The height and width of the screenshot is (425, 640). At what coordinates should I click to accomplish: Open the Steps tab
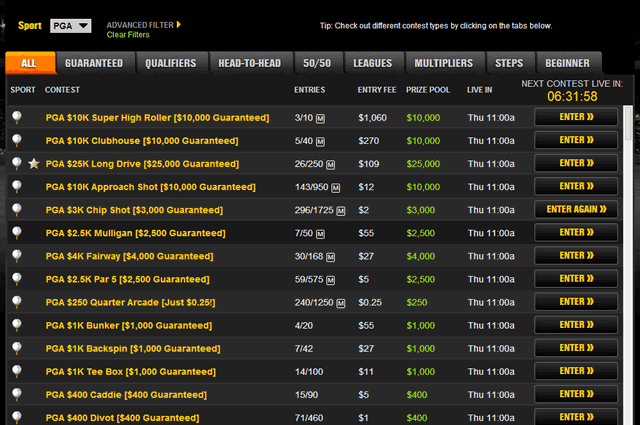[x=509, y=63]
